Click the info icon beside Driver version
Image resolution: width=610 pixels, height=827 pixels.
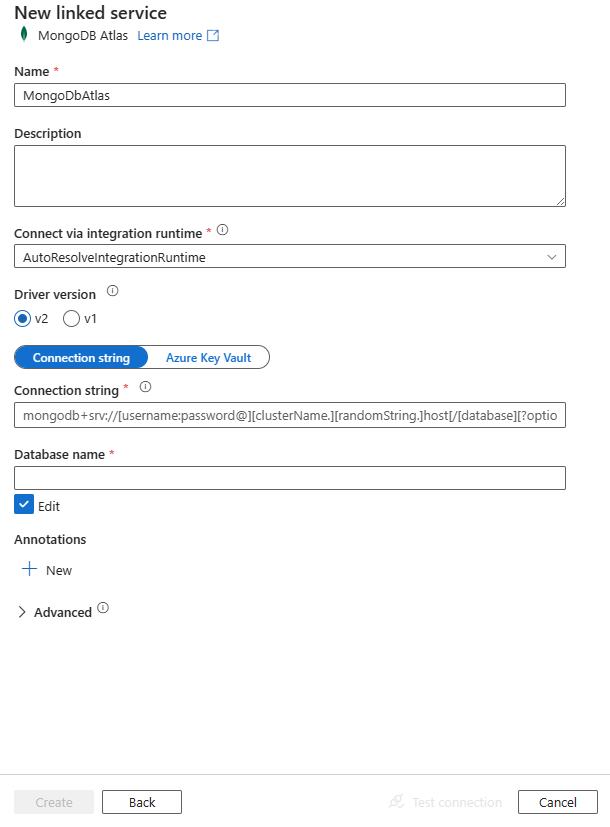[x=111, y=290]
